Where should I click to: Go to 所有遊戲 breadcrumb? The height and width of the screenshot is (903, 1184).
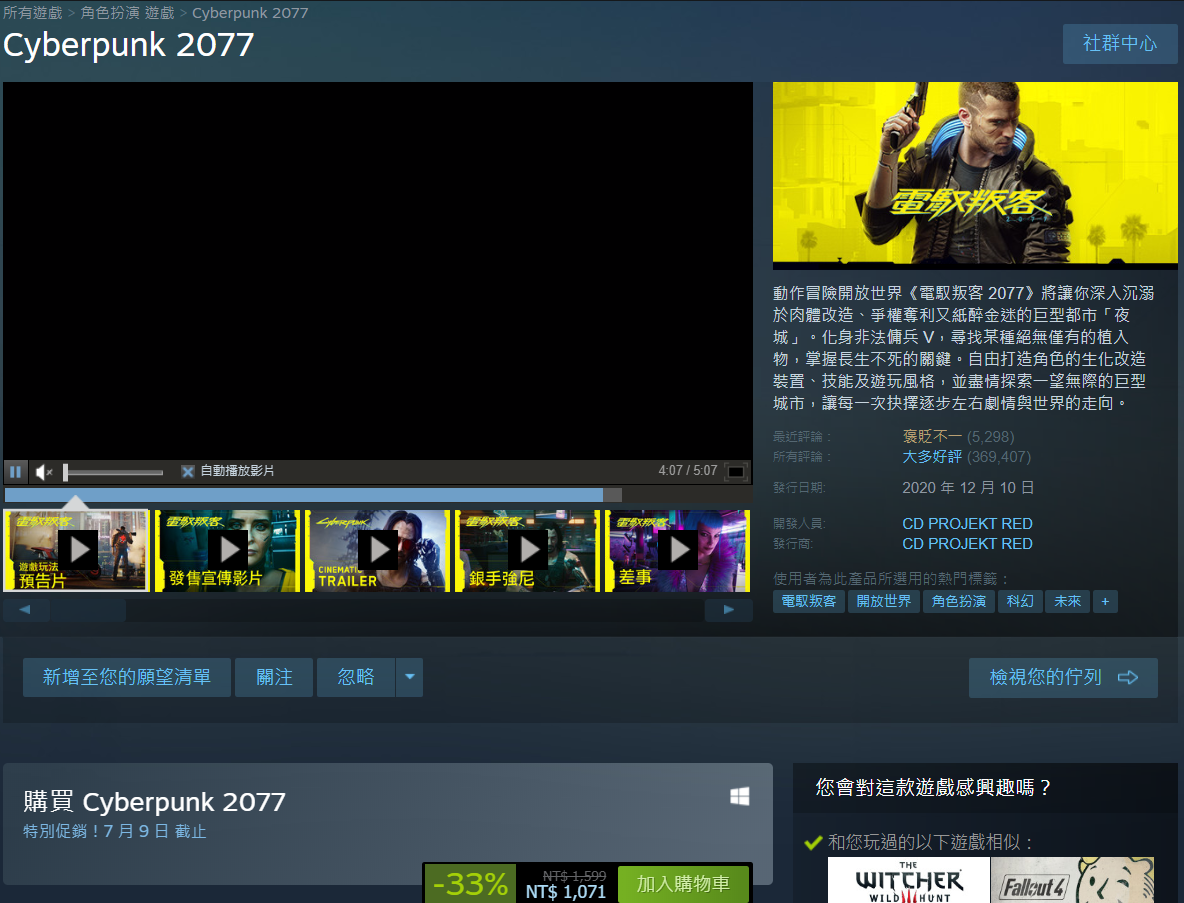tap(32, 13)
